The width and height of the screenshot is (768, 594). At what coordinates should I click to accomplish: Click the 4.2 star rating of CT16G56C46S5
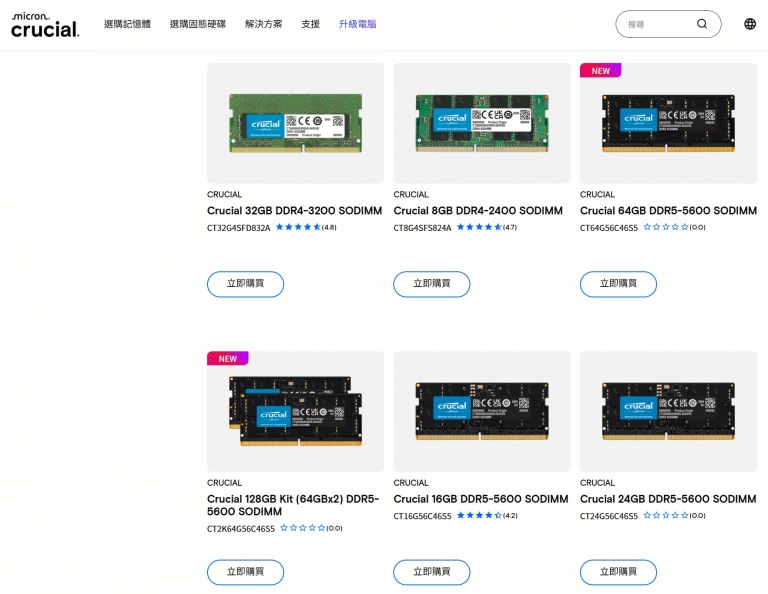pos(487,515)
